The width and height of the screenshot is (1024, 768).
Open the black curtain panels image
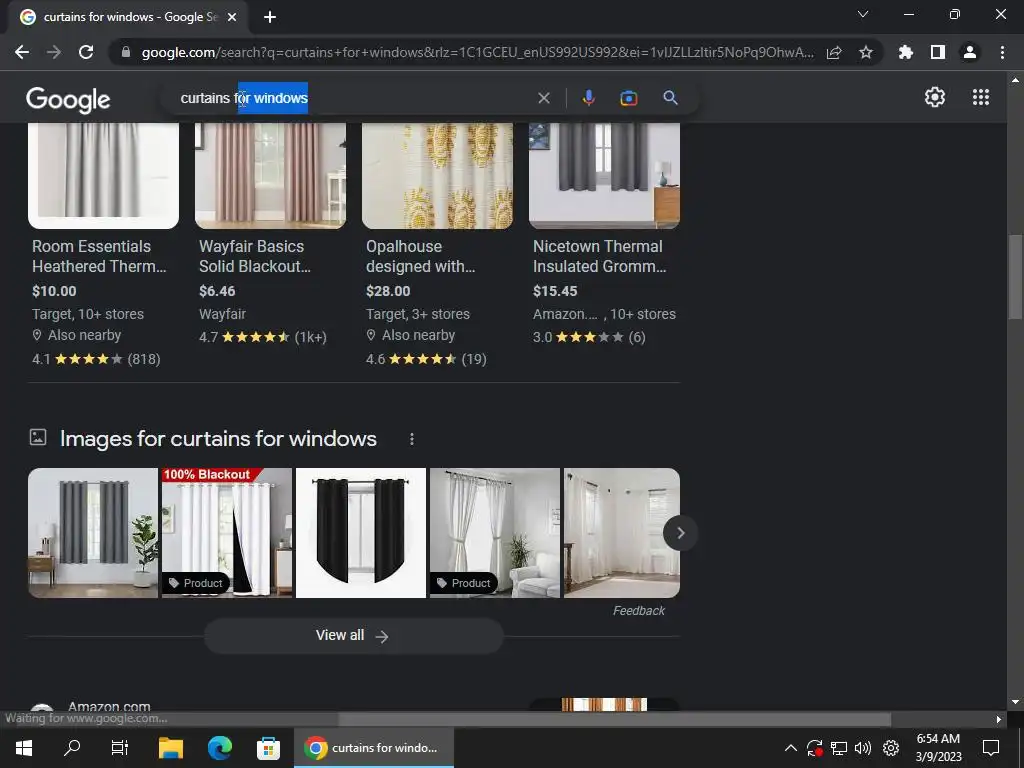click(360, 533)
